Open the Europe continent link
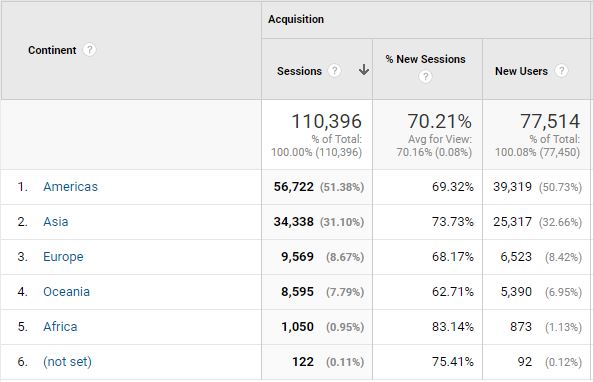 point(63,257)
